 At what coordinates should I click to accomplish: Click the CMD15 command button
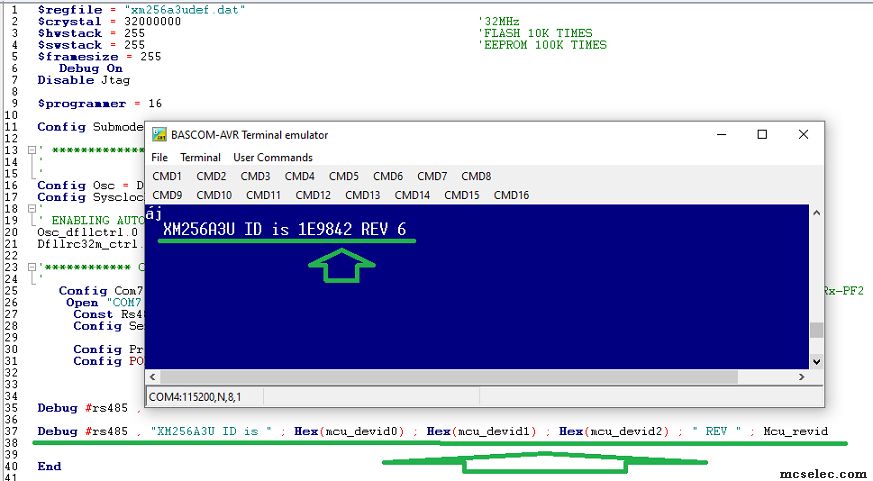[462, 195]
